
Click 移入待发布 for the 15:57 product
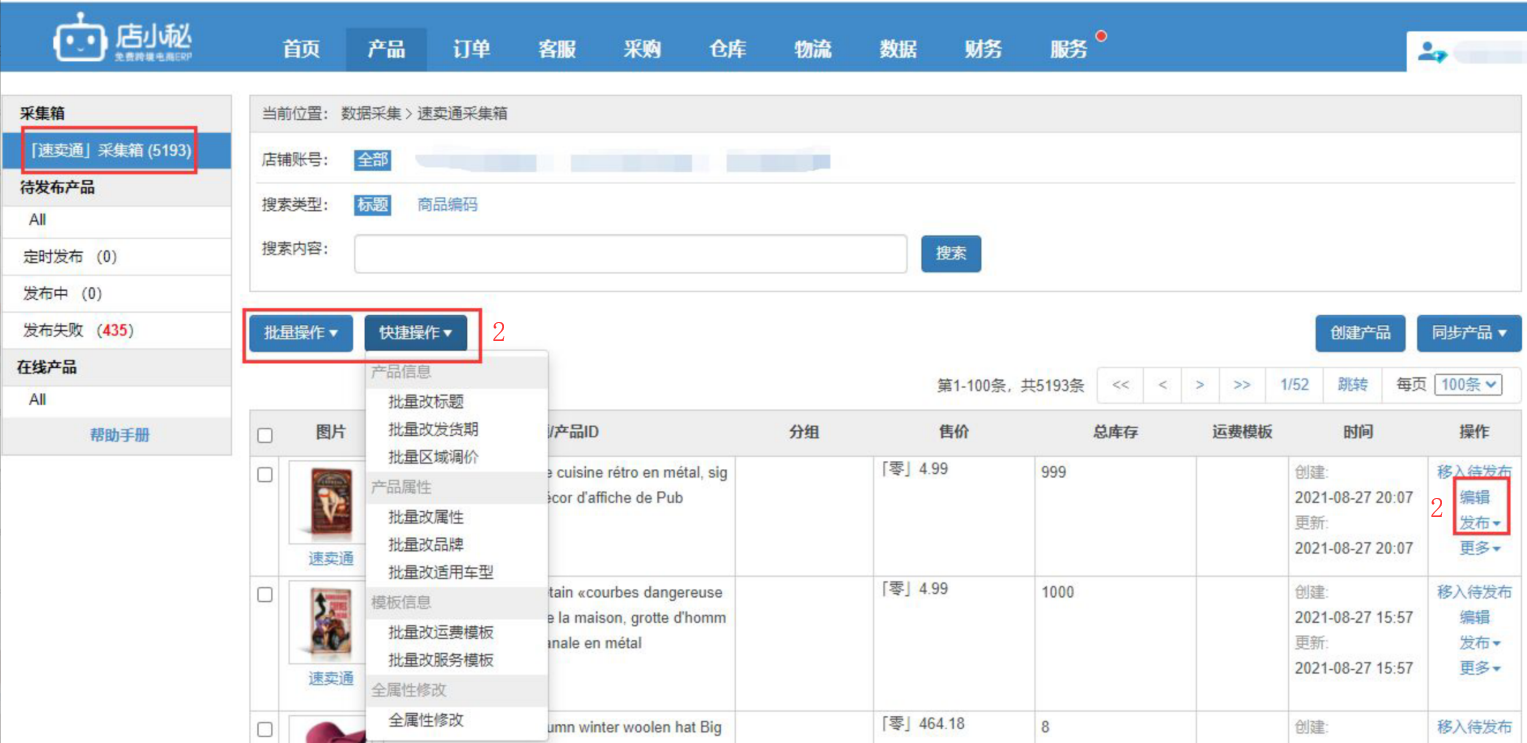(1474, 592)
